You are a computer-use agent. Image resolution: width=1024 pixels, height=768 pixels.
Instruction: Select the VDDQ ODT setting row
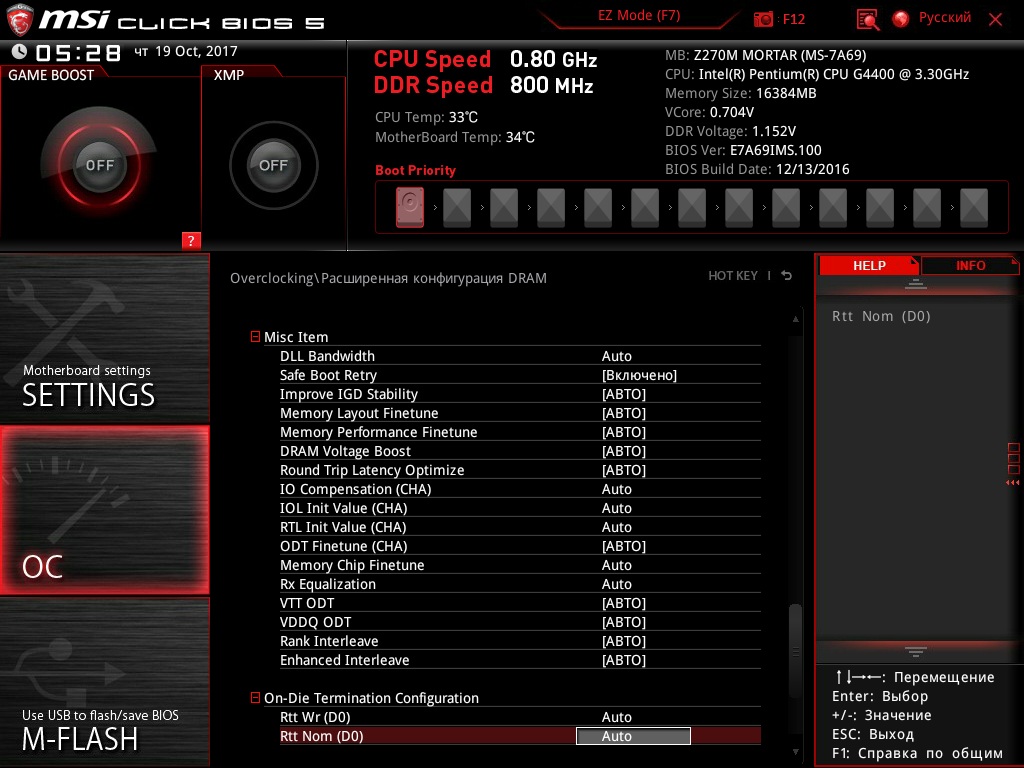[x=520, y=622]
